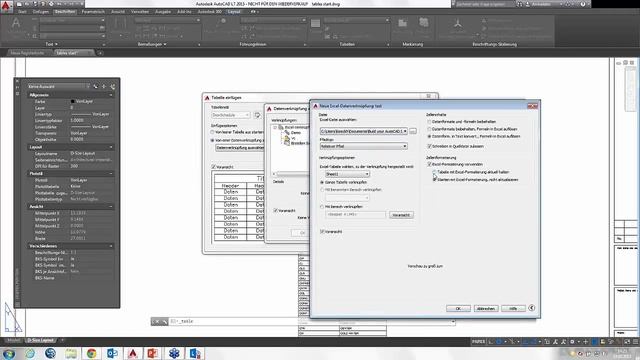
Task: Collapse the Ansicht section in Properties
Action: click(x=111, y=207)
